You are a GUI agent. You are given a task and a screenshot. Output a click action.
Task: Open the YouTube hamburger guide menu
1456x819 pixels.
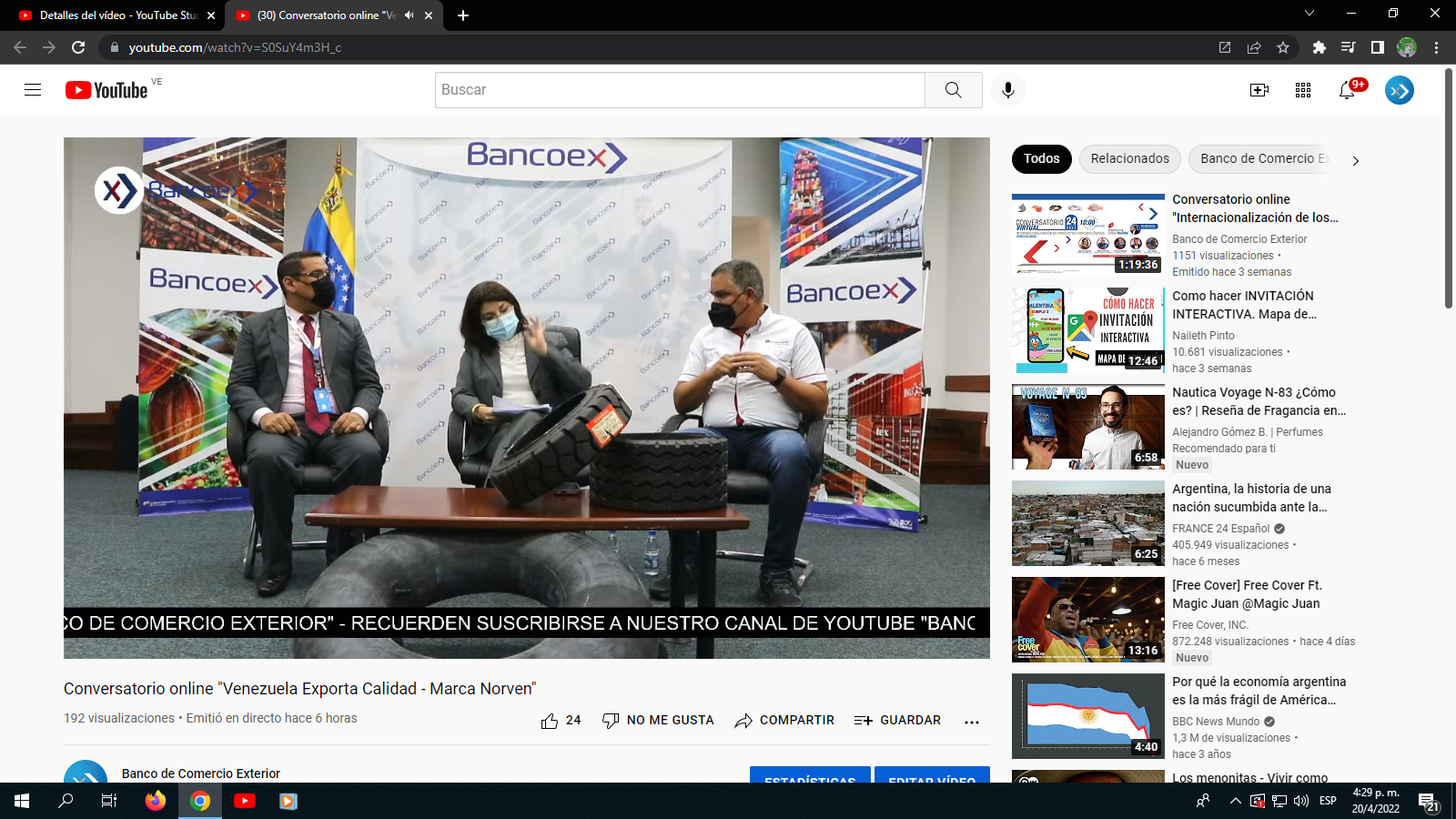(x=33, y=90)
